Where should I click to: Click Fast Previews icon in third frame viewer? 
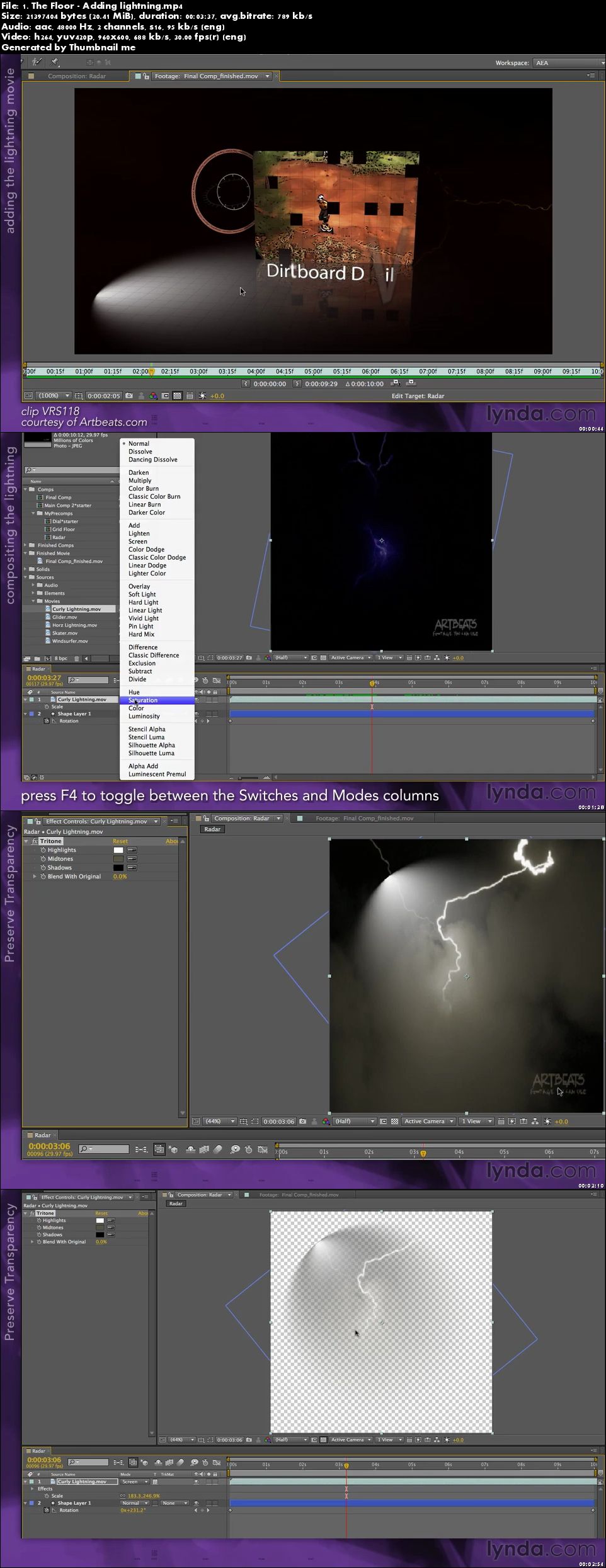click(512, 1122)
